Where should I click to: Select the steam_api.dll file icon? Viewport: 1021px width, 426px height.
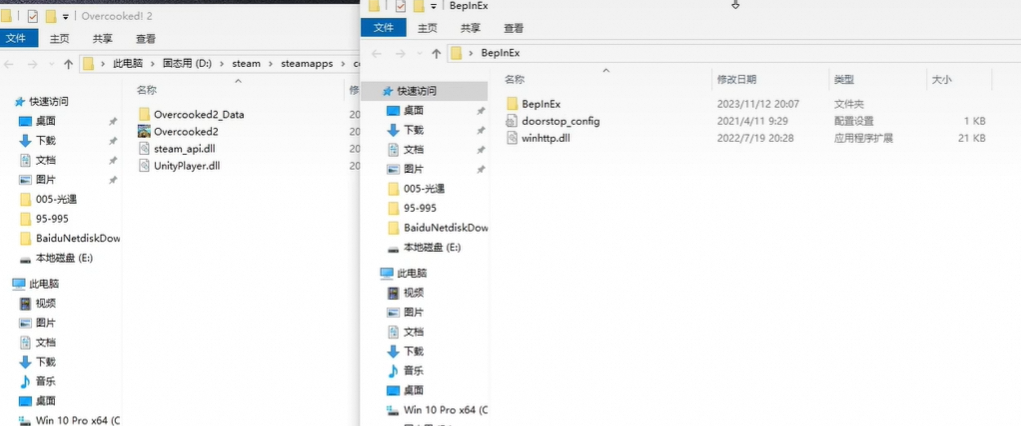[x=145, y=149]
